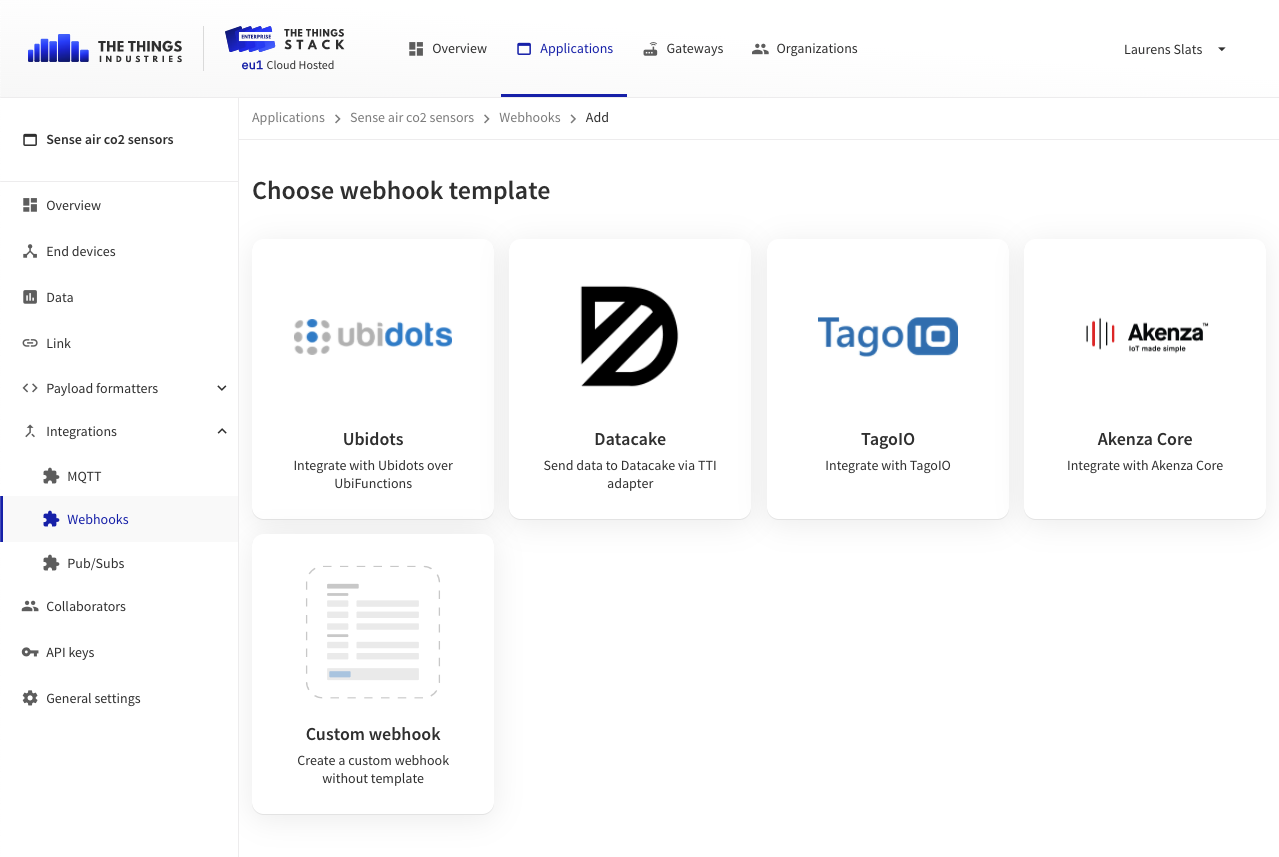
Task: Click 'Create a custom webhook without template' text
Action: [373, 769]
